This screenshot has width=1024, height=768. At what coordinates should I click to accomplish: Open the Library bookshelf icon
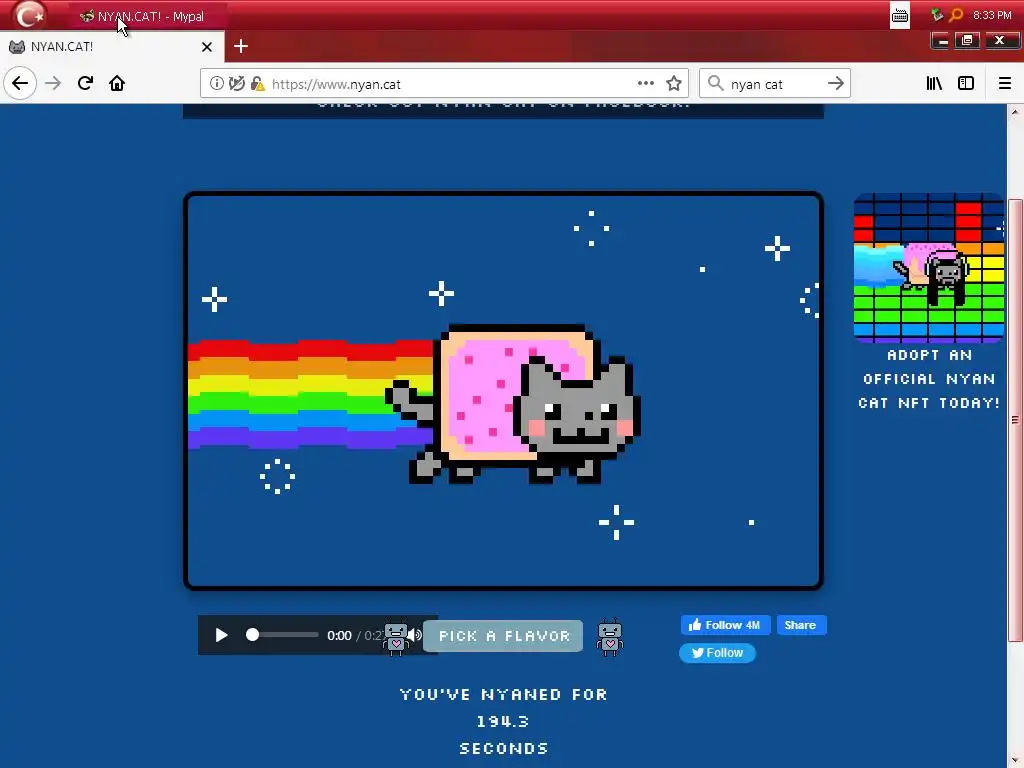pos(935,84)
